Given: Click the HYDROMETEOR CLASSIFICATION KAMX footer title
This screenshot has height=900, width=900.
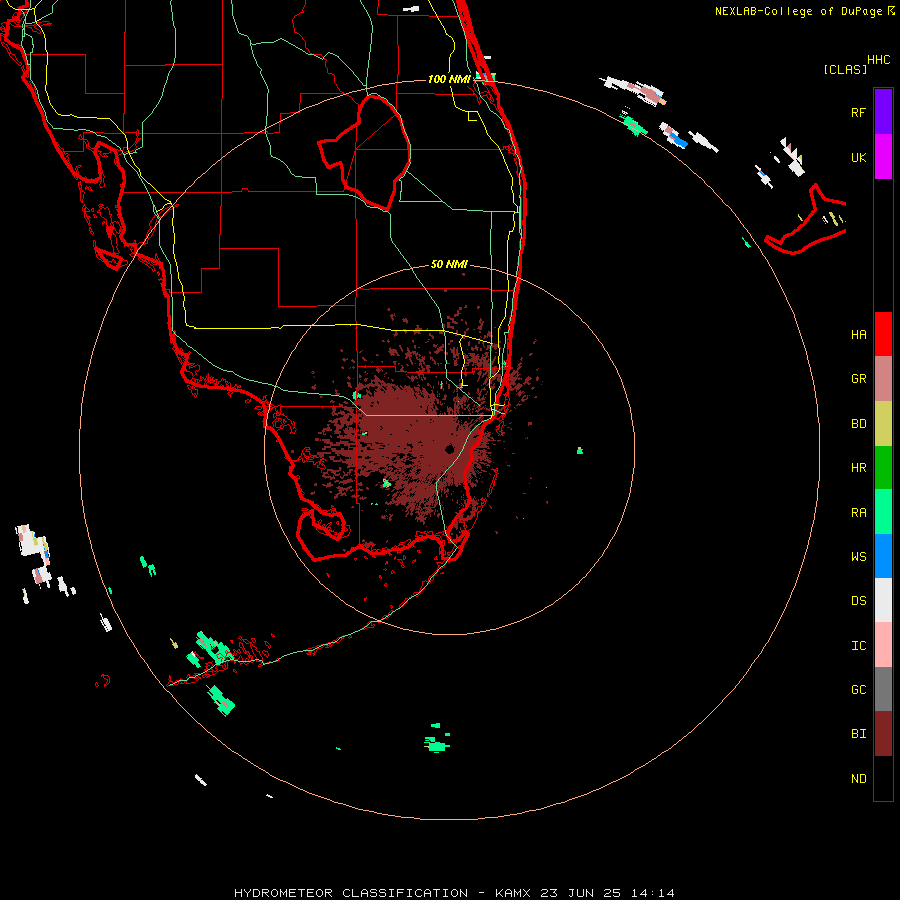Looking at the screenshot, I should coord(454,893).
